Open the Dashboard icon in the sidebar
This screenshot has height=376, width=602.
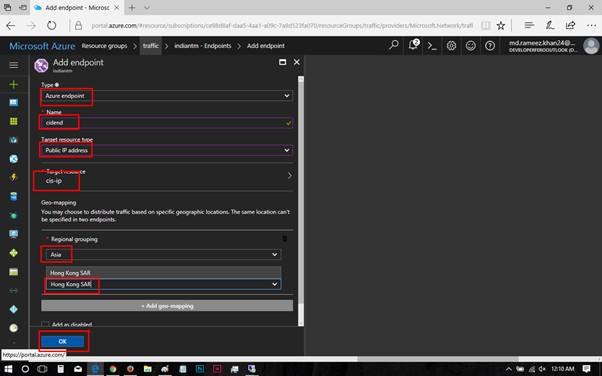13,103
